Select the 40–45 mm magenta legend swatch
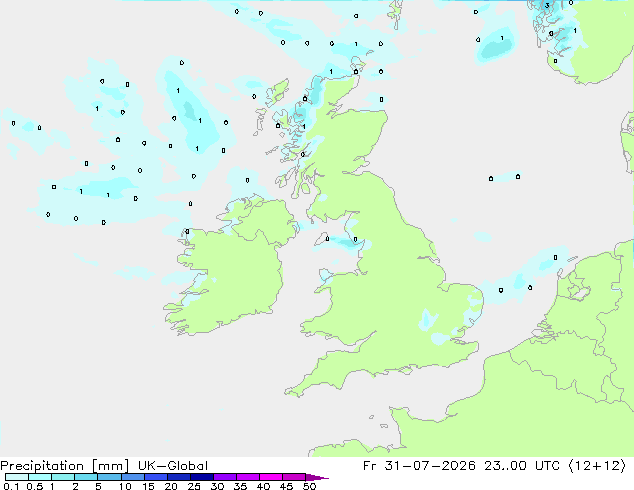Viewport: 634px width, 490px height. point(271,477)
